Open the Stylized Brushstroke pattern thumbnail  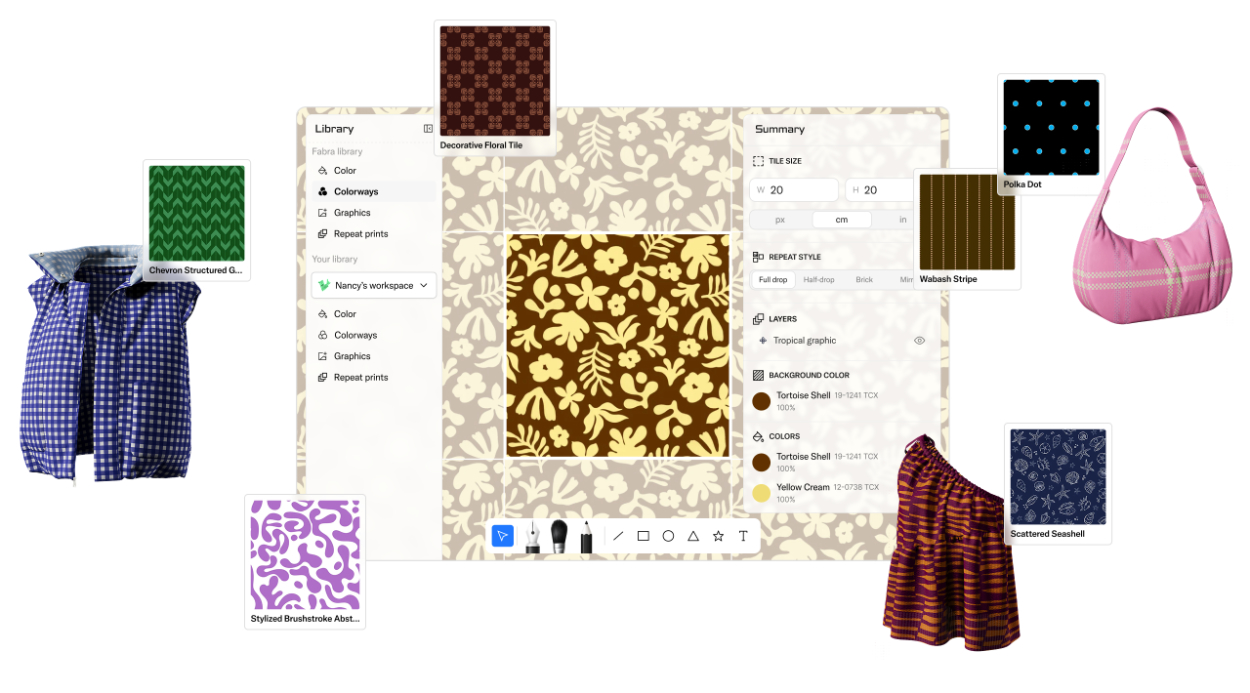(x=305, y=555)
